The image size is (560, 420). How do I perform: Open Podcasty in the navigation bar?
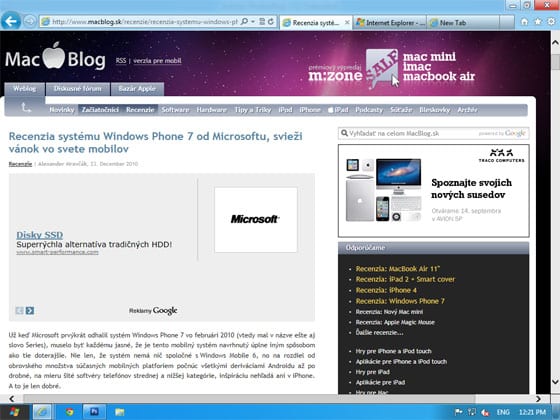point(369,110)
